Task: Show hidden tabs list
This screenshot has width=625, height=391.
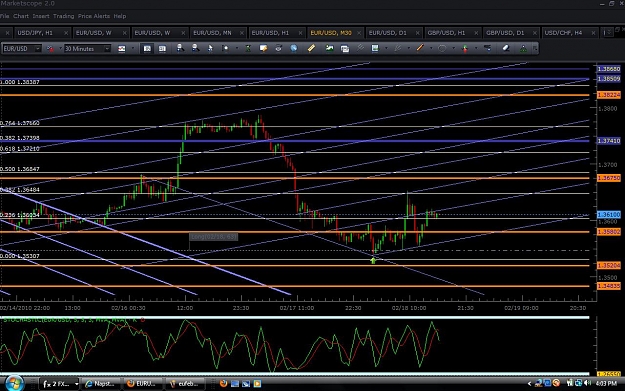Action: (x=608, y=33)
